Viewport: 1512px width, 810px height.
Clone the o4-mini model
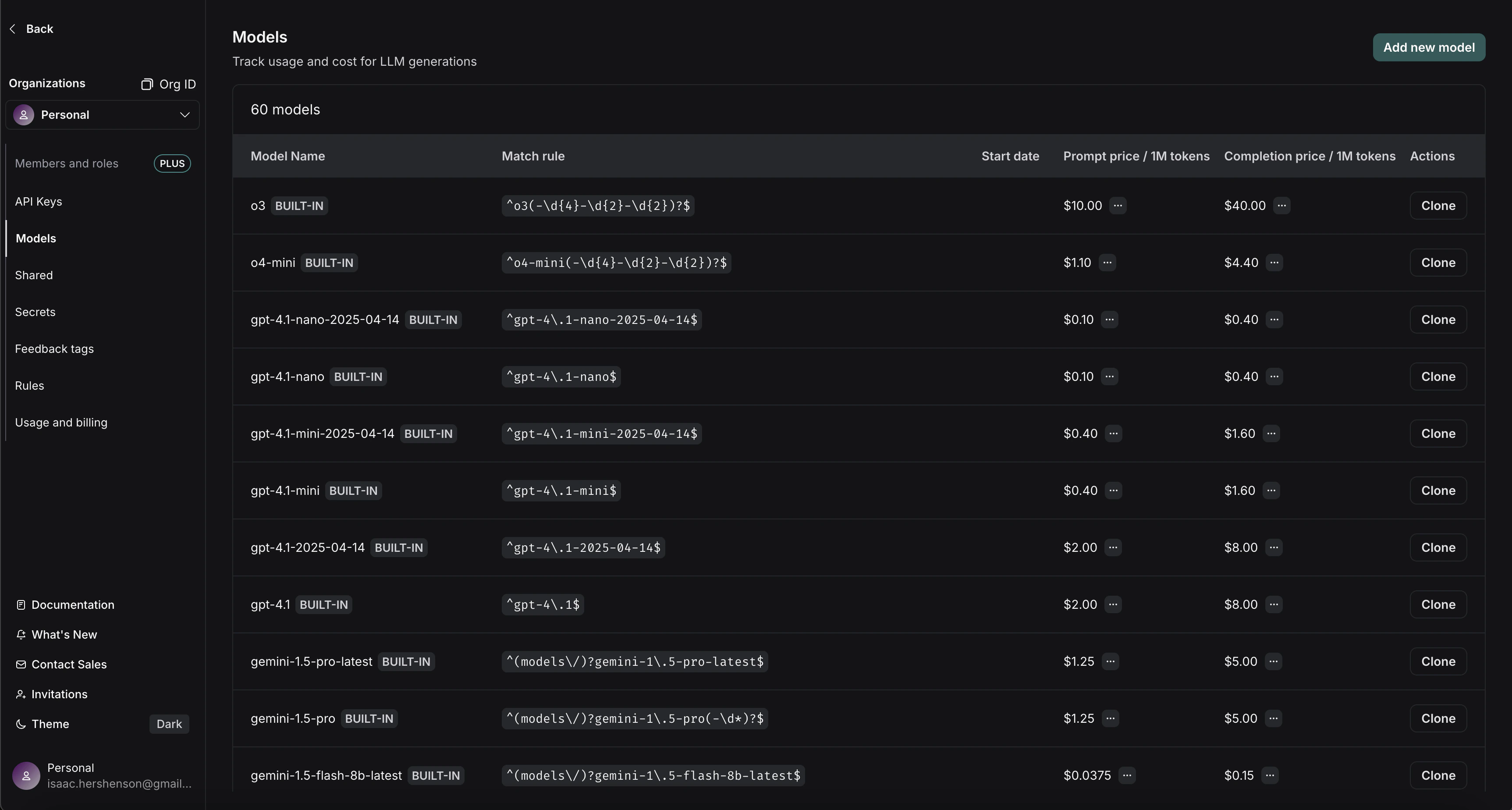pos(1438,263)
